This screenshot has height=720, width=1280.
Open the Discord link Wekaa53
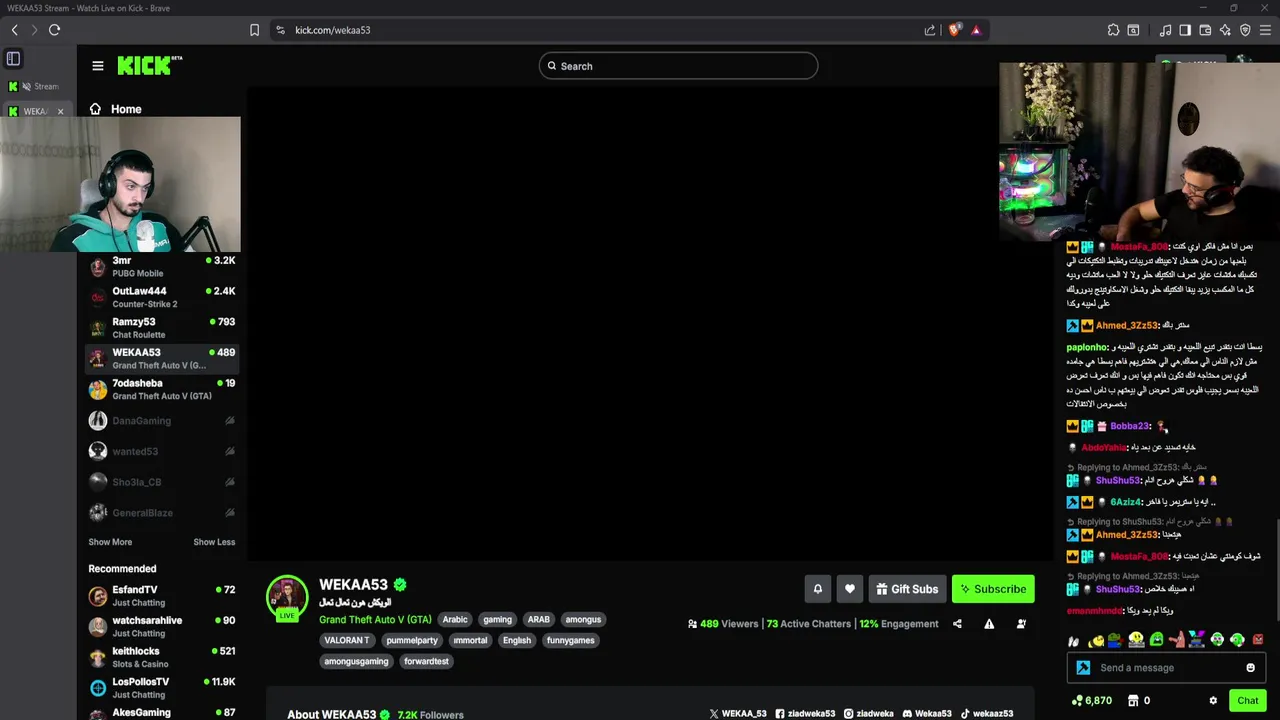927,714
